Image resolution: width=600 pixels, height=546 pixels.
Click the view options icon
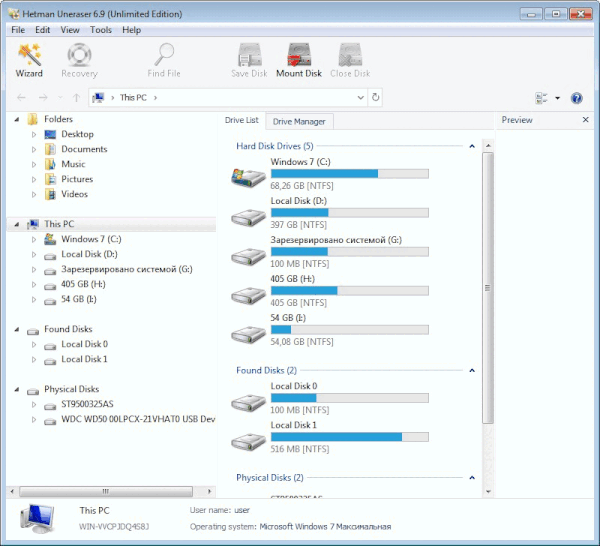tap(541, 98)
